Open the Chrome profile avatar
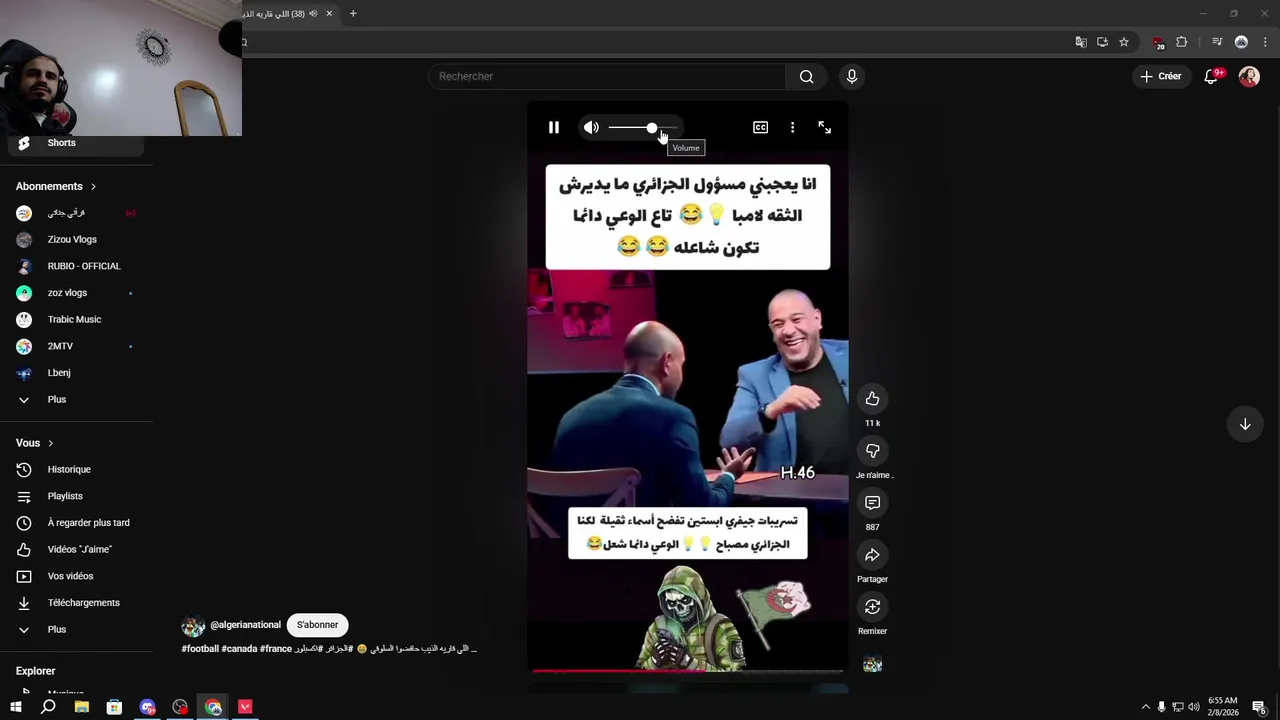The width and height of the screenshot is (1280, 720). 1241,42
